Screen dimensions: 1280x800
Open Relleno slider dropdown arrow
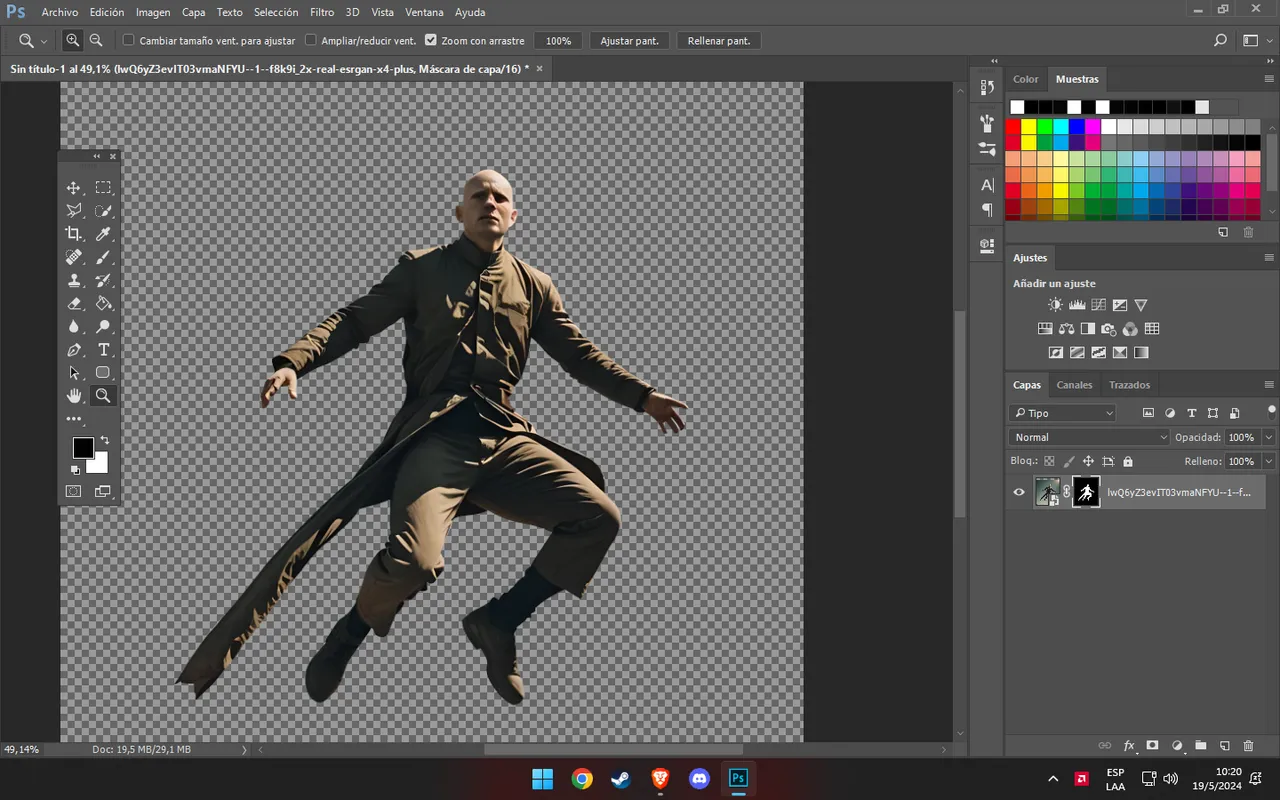pos(1269,462)
